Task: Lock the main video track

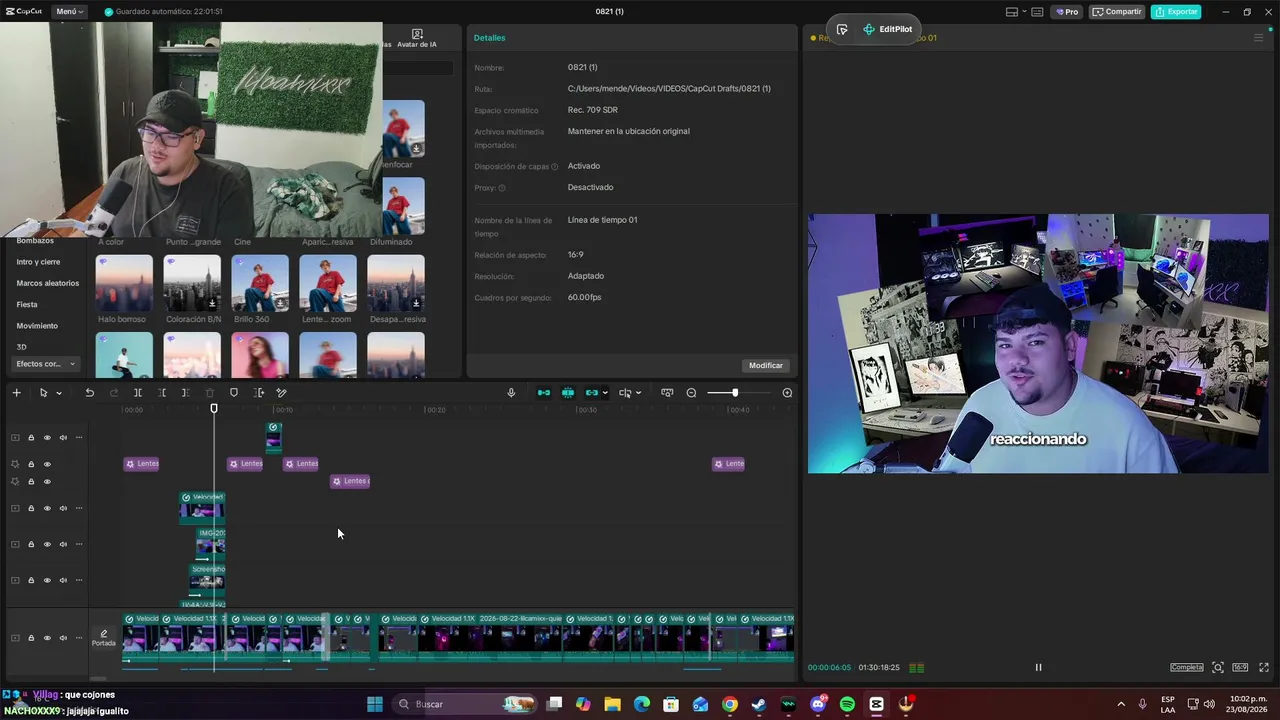Action: [31, 638]
